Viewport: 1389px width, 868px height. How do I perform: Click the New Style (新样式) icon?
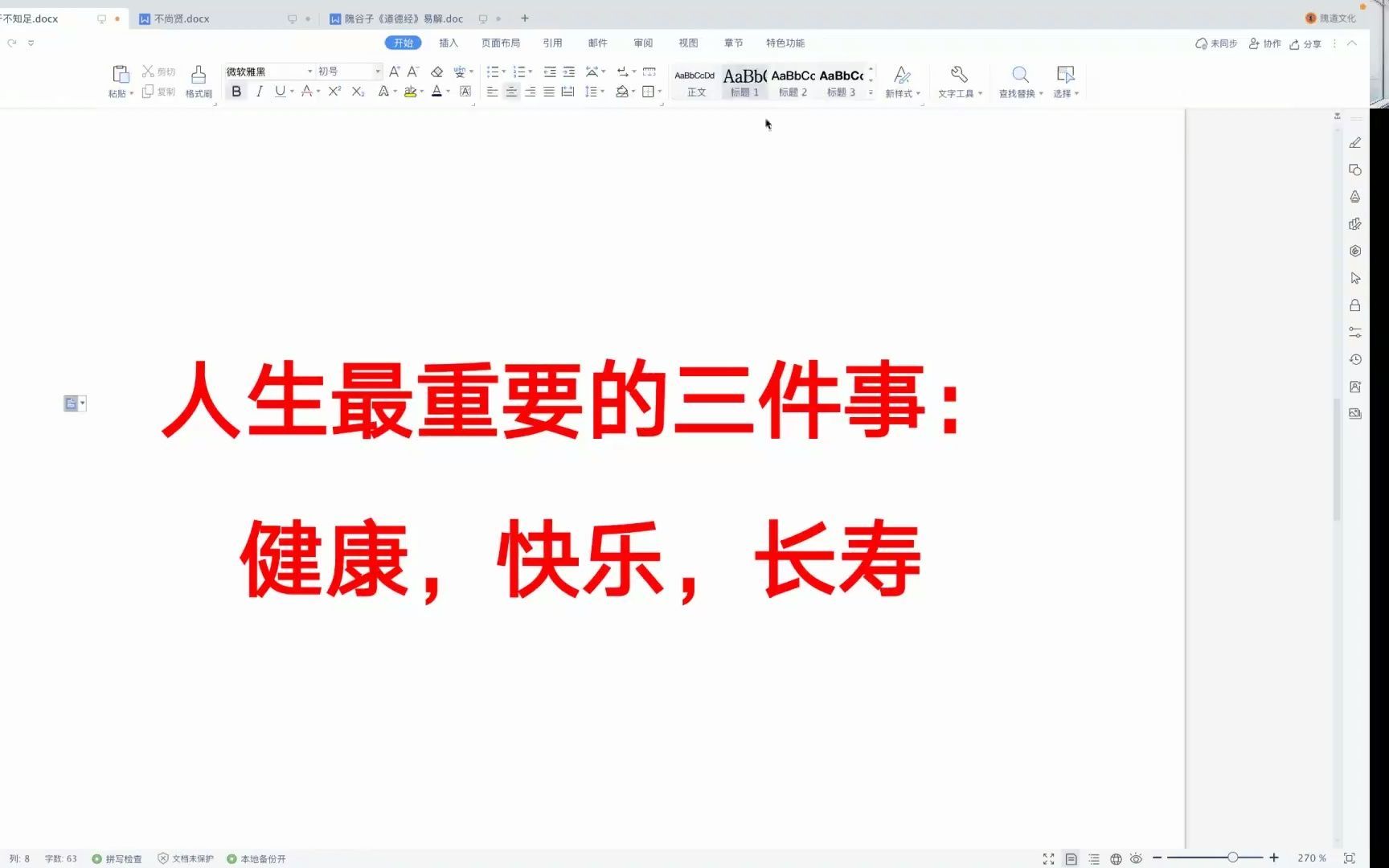(x=903, y=75)
